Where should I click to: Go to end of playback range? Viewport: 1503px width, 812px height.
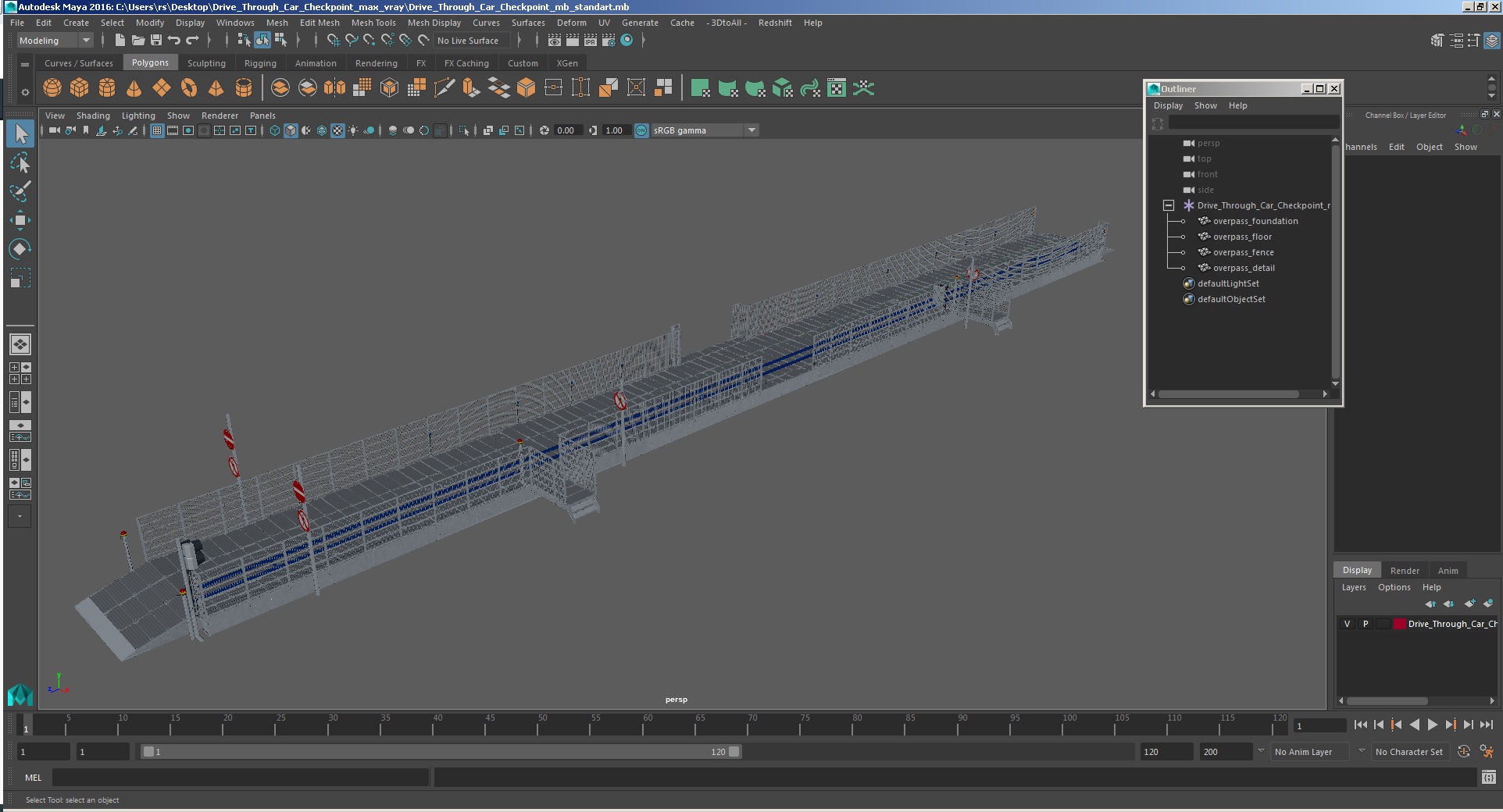pos(1487,725)
